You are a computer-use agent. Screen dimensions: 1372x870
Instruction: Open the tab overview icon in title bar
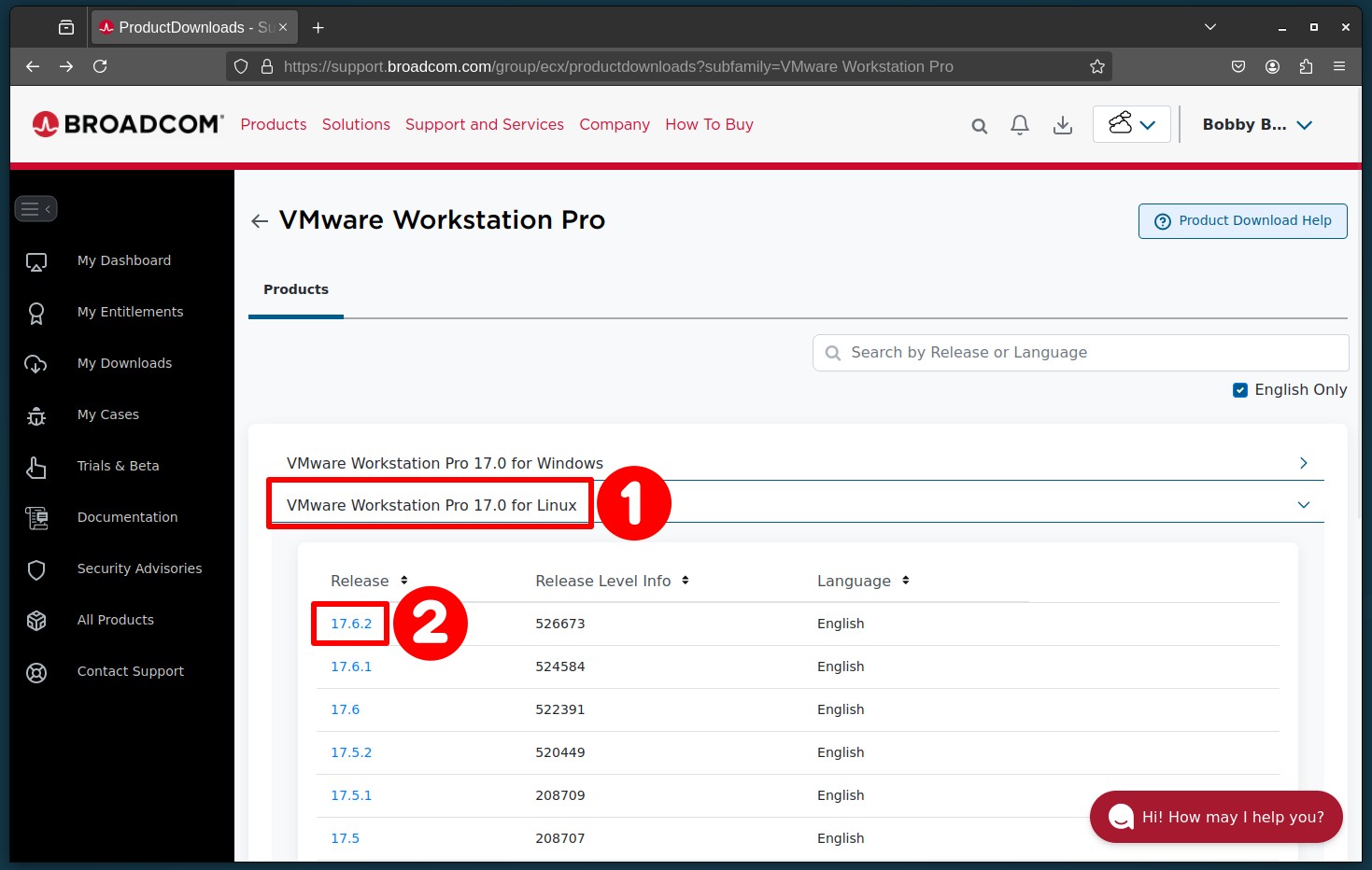[x=66, y=27]
